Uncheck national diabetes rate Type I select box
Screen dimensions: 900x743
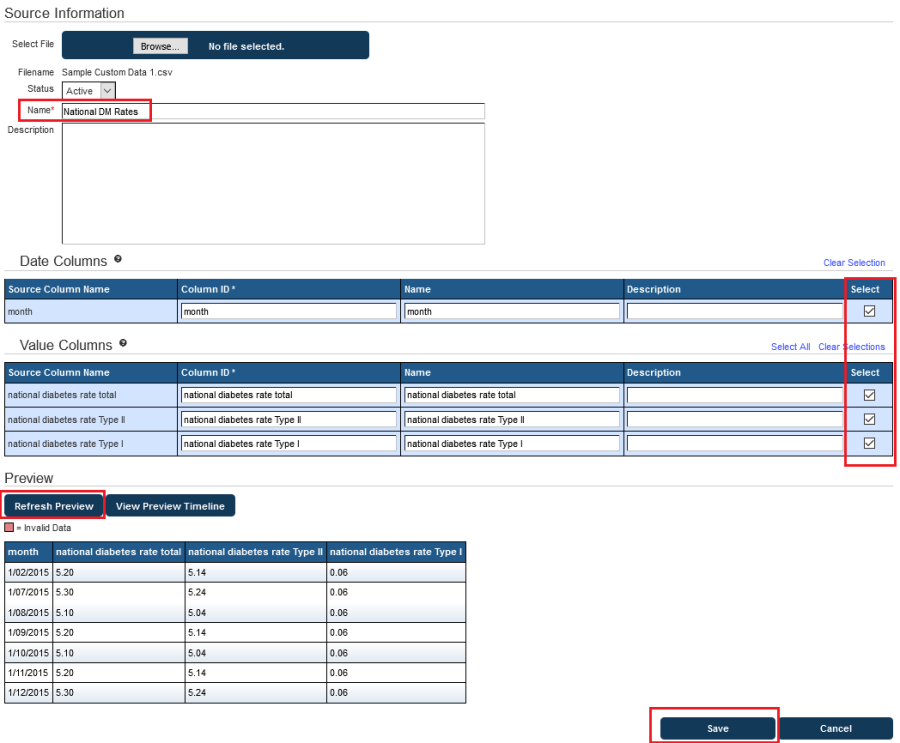pos(869,443)
